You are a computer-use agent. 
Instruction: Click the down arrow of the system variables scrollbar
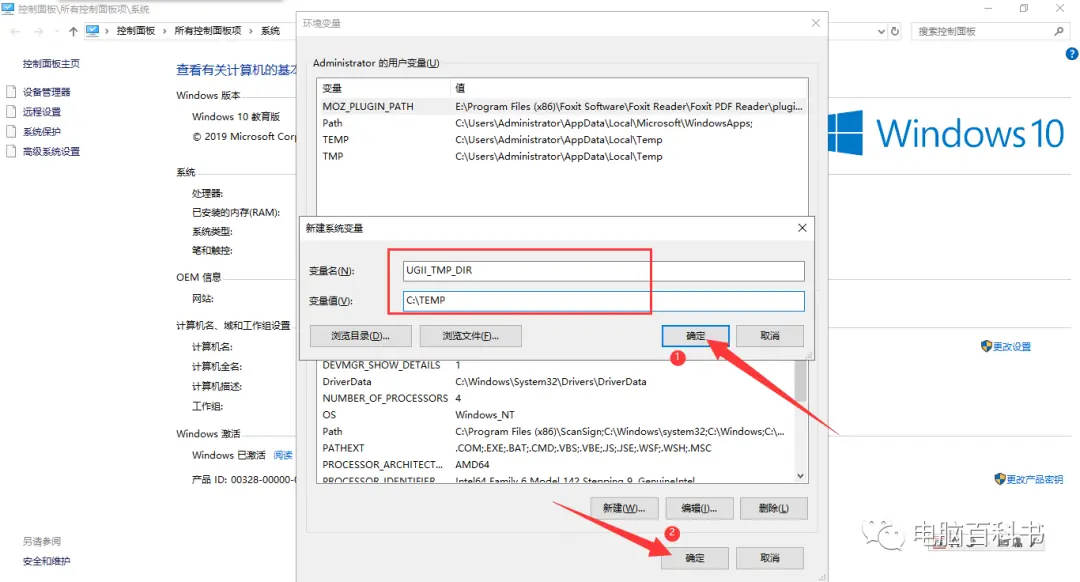(x=800, y=476)
